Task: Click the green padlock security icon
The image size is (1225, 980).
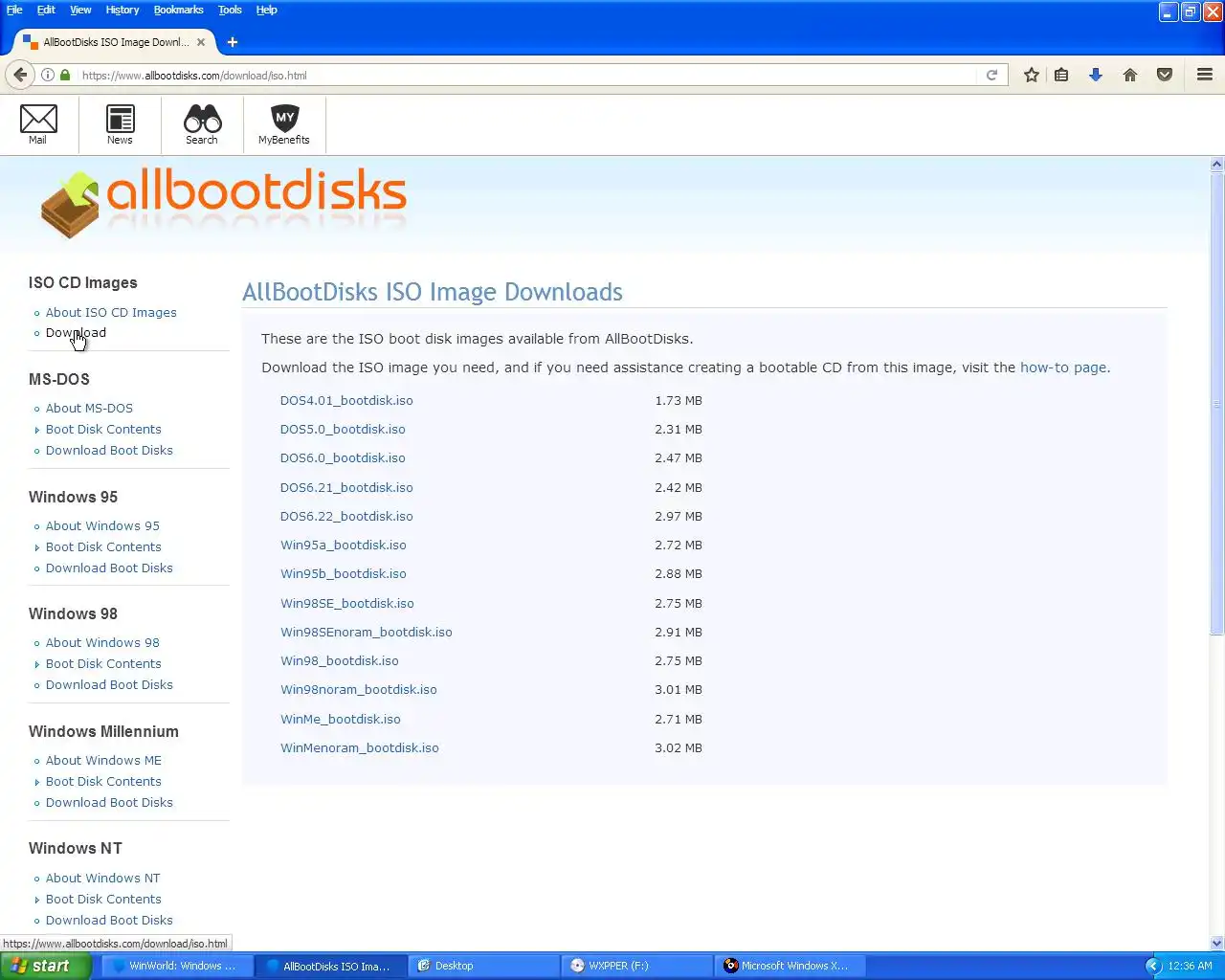Action: coord(64,75)
